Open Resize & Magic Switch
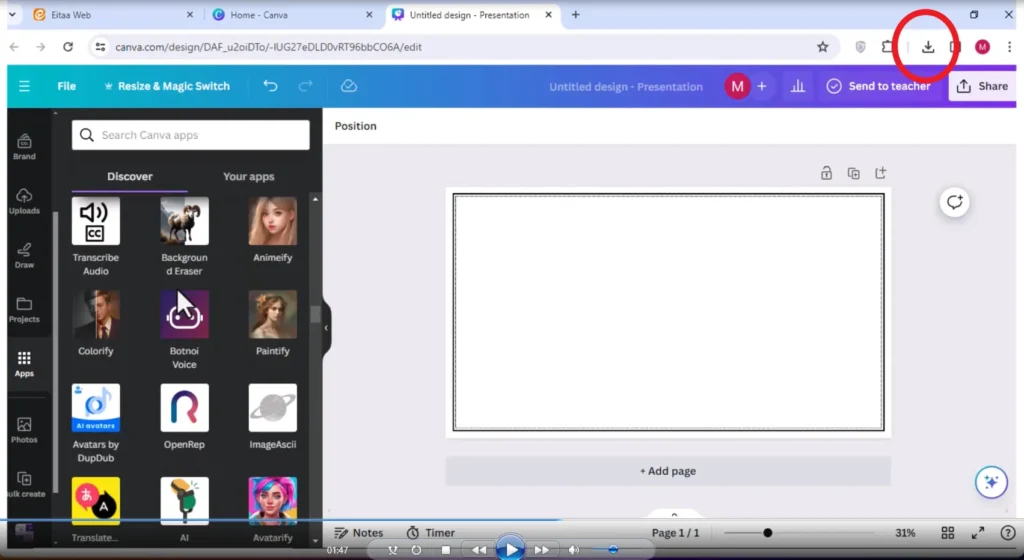Viewport: 1024px width, 560px height. 167,86
